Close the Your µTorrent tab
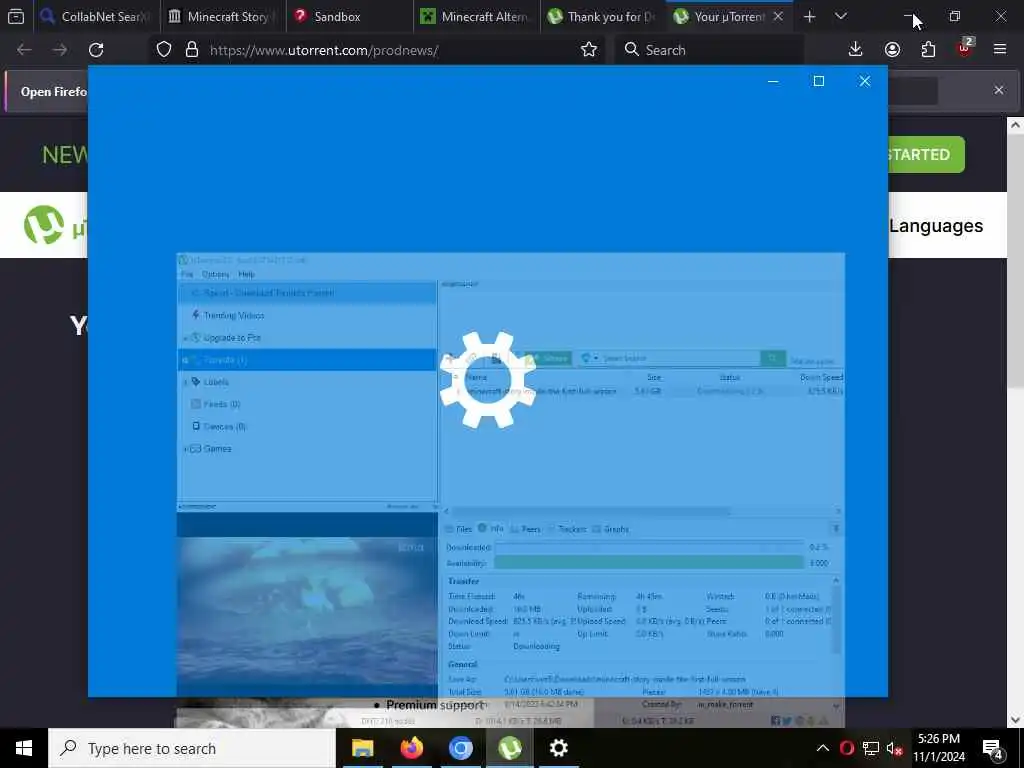The width and height of the screenshot is (1024, 768). click(x=778, y=16)
